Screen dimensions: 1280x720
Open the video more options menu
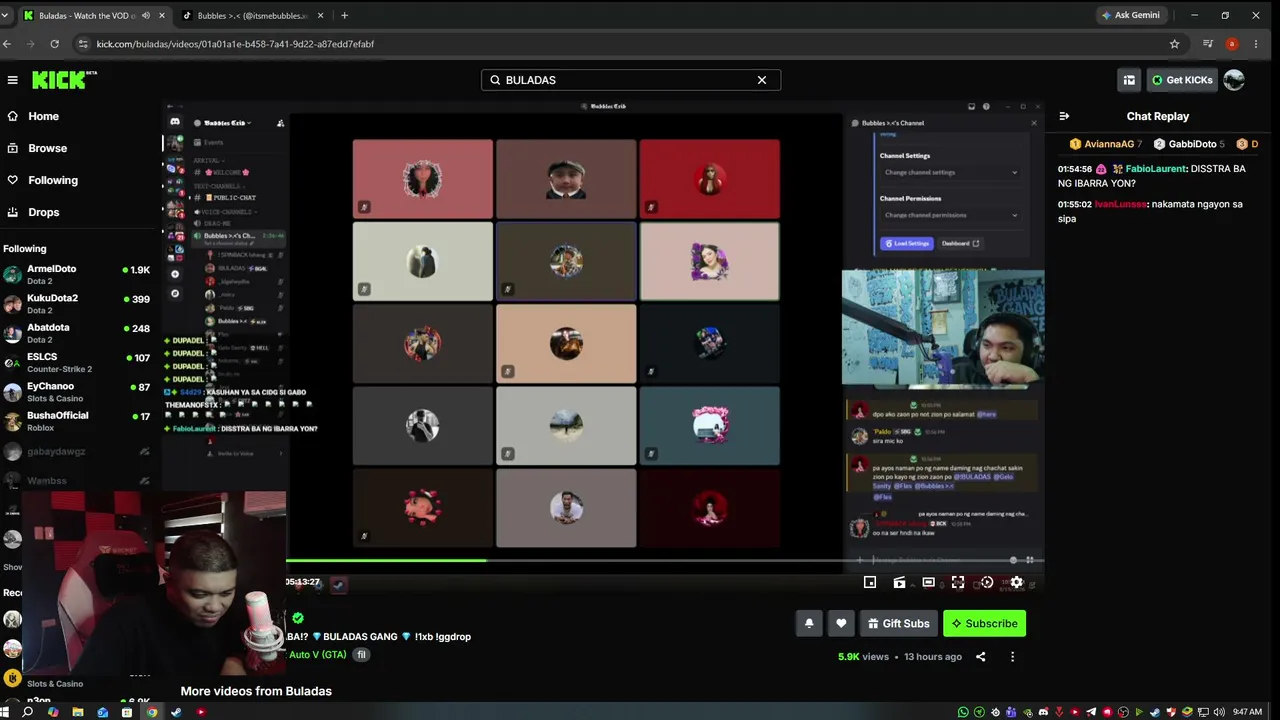(x=1012, y=657)
